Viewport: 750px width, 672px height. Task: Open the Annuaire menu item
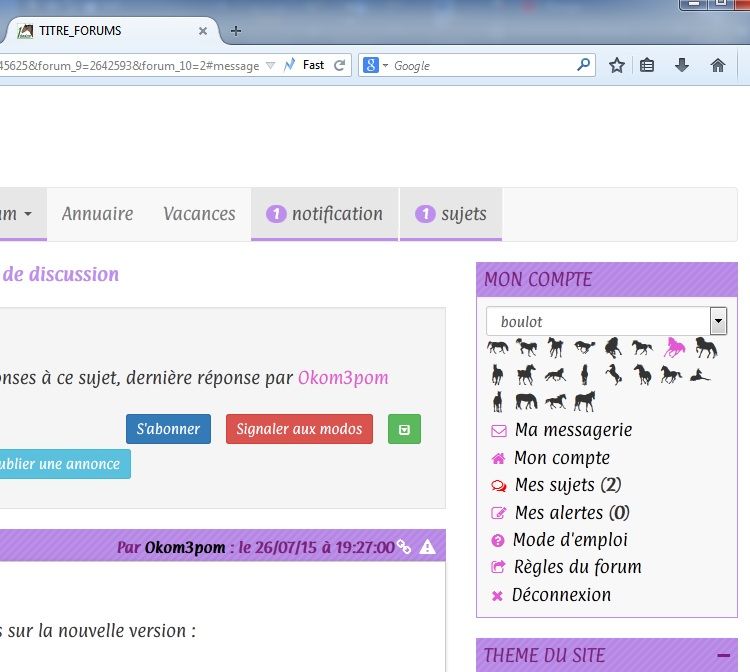(97, 214)
